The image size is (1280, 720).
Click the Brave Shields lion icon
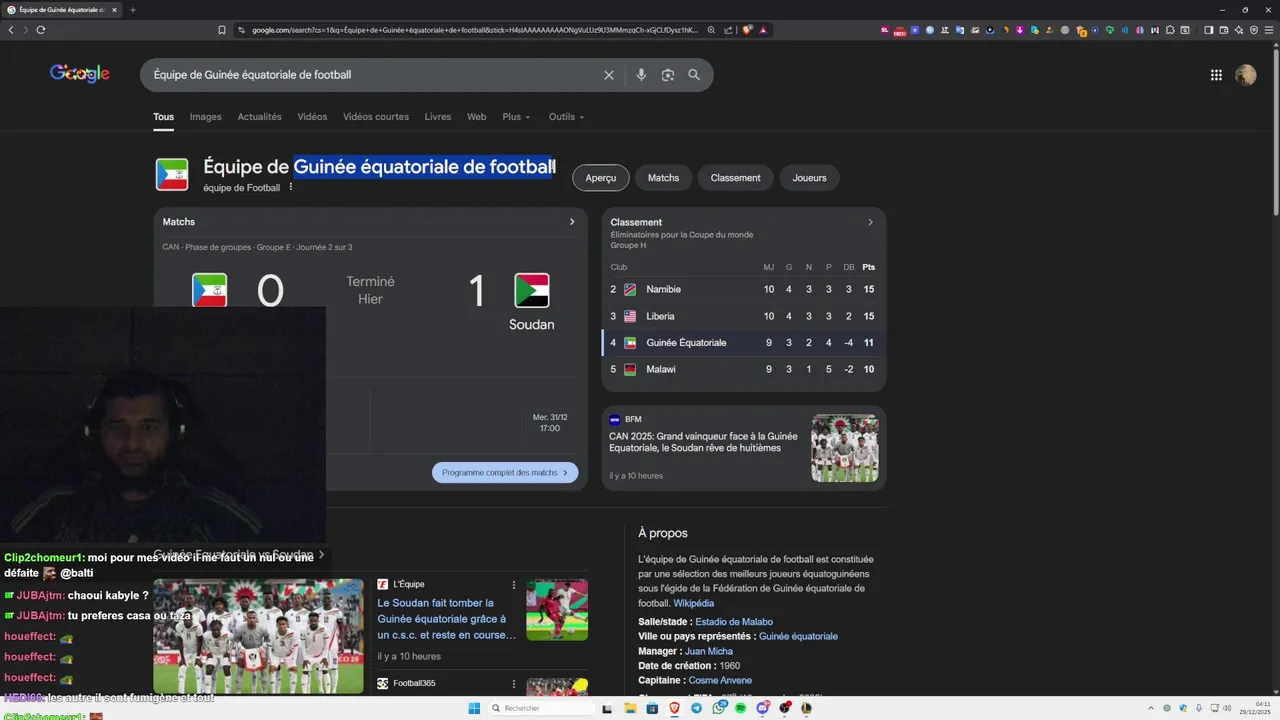747,30
